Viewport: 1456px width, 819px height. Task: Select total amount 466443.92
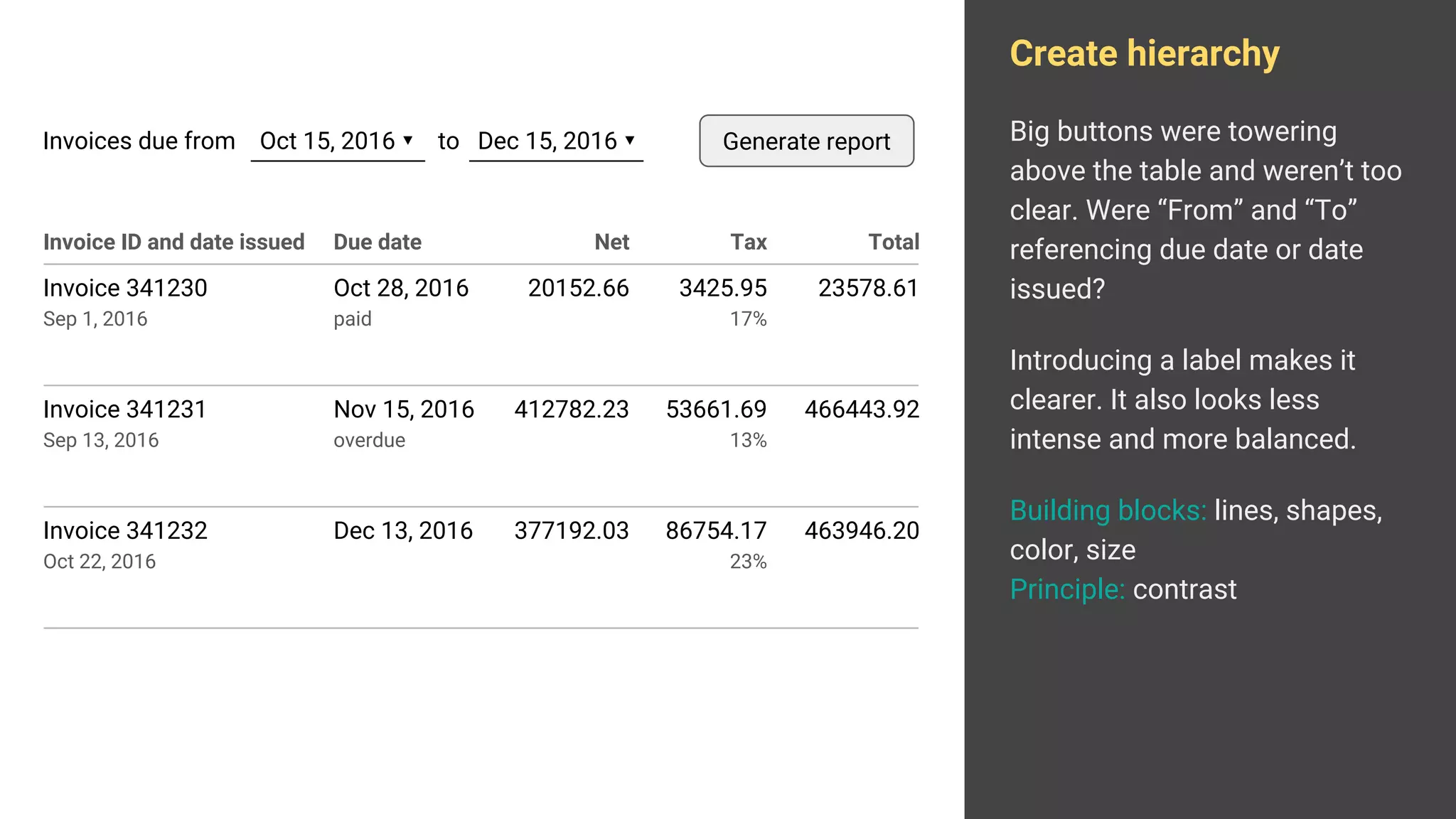[x=862, y=409]
